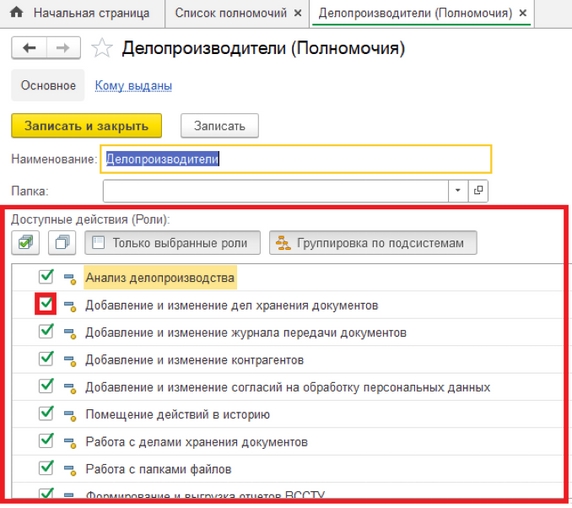The width and height of the screenshot is (572, 508).
Task: Click role icon next to Анализ делопроизводства
Action: pyautogui.click(x=70, y=278)
